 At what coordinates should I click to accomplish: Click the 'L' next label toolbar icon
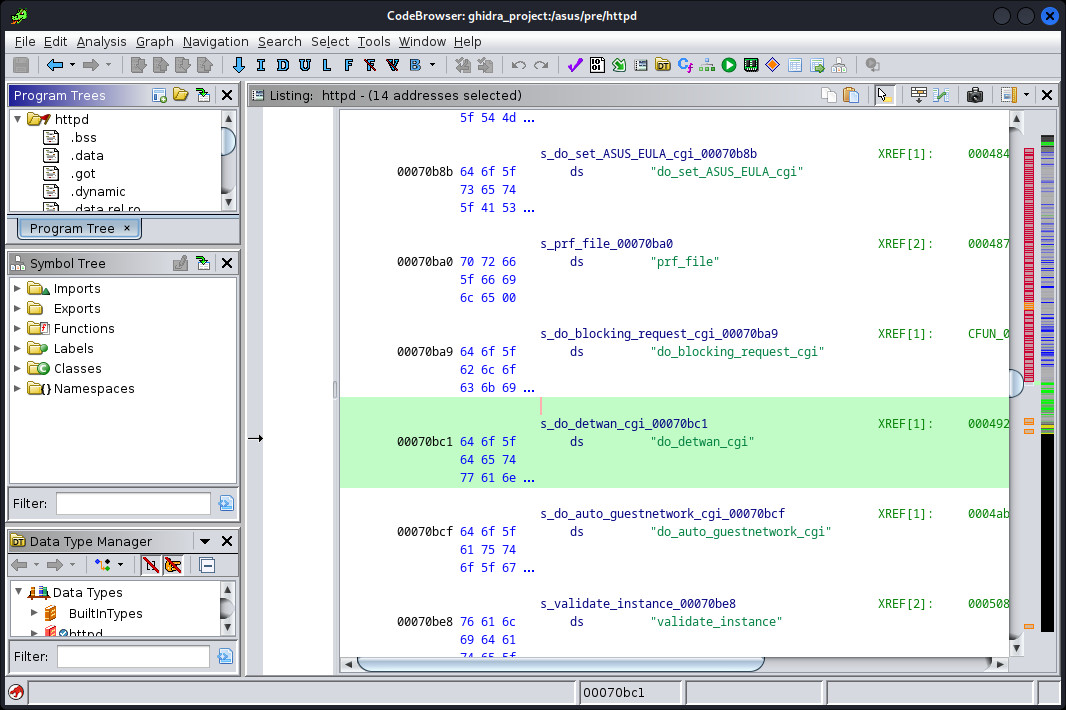pos(326,65)
